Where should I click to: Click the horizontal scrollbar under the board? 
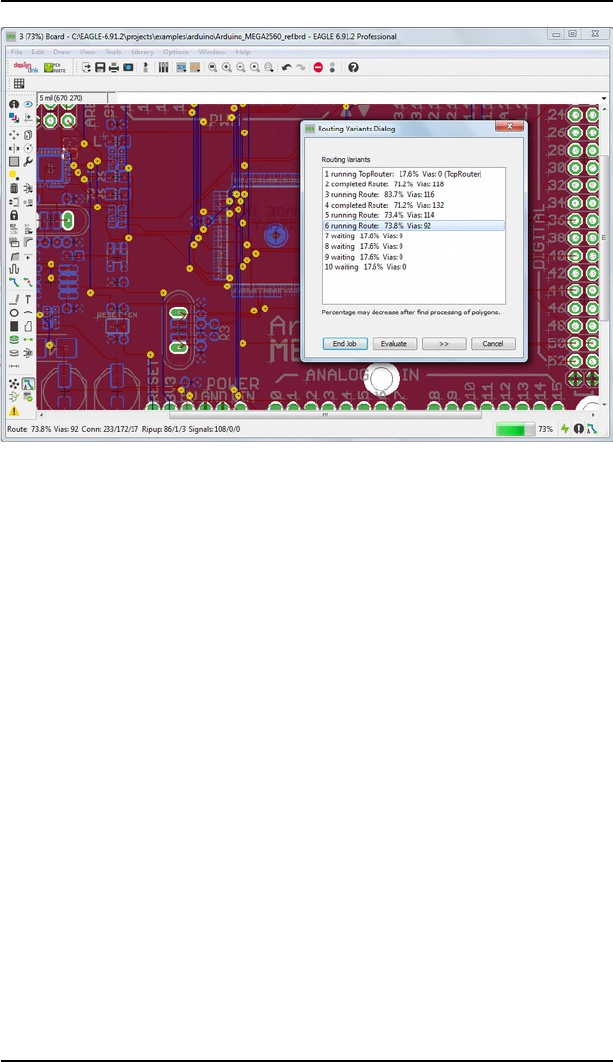pos(324,415)
